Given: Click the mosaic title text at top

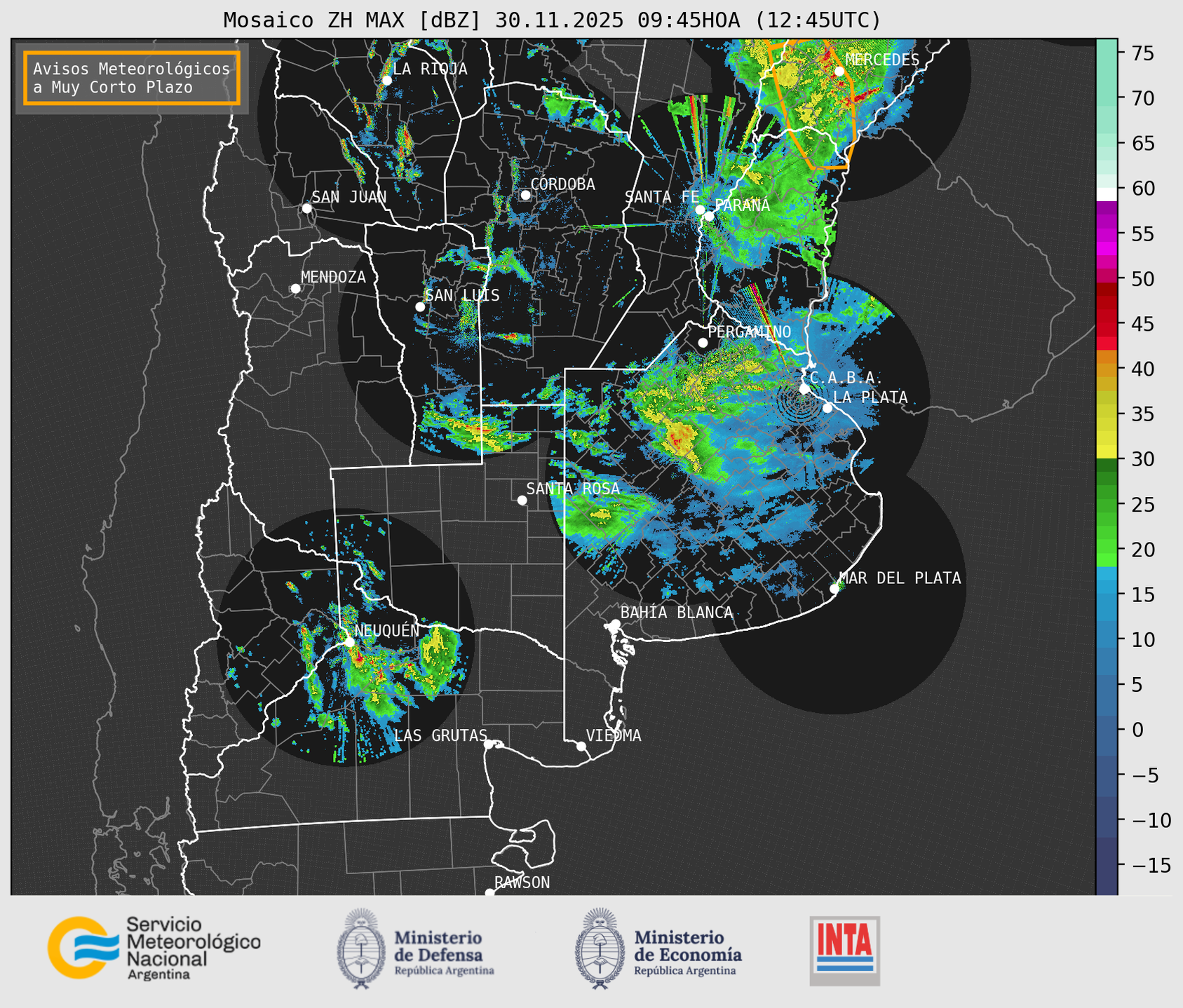Looking at the screenshot, I should [x=552, y=20].
